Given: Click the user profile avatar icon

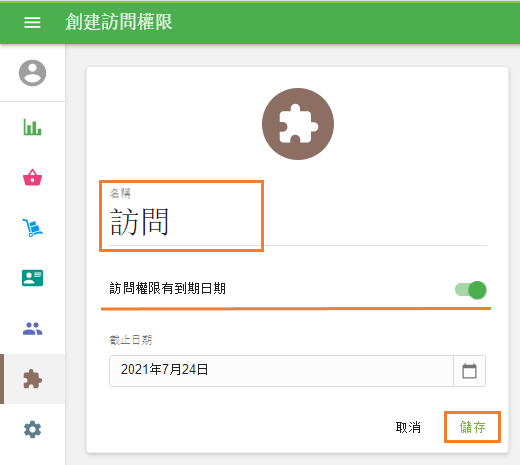Looking at the screenshot, I should [x=32, y=73].
